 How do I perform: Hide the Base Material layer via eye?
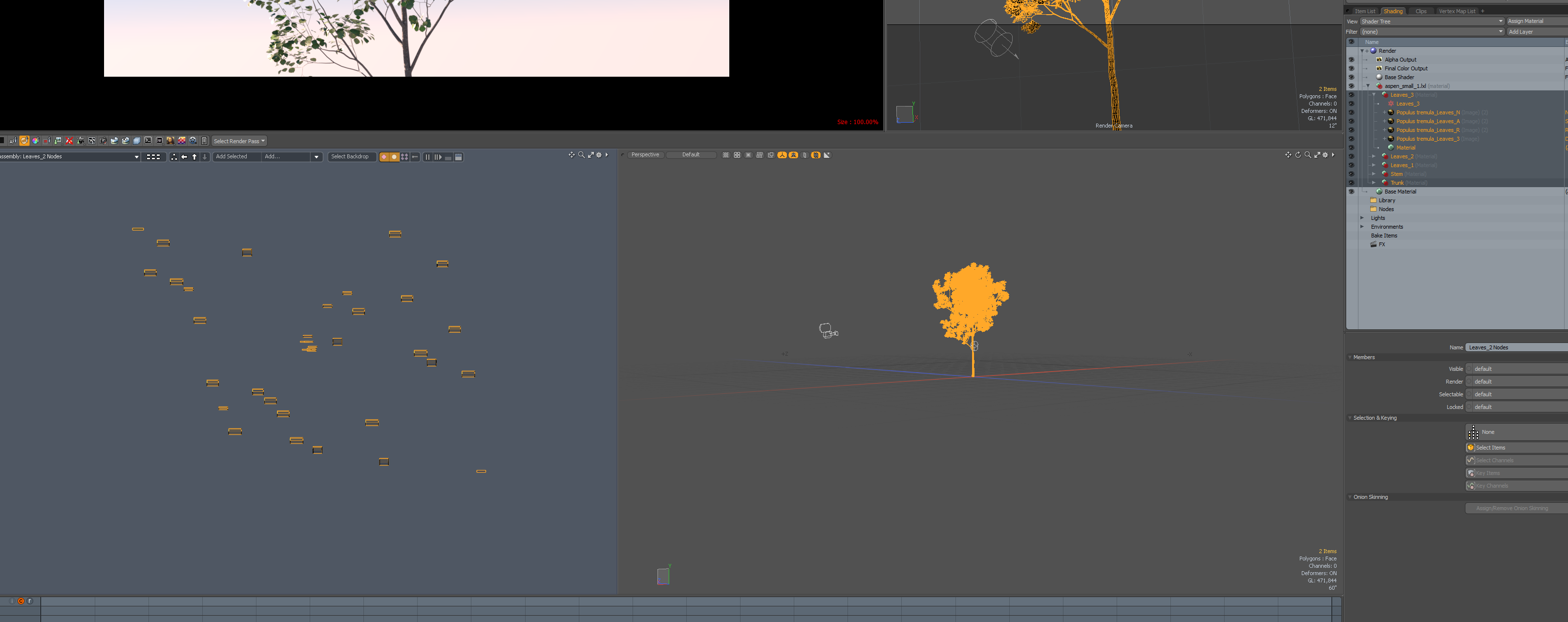tap(1351, 192)
